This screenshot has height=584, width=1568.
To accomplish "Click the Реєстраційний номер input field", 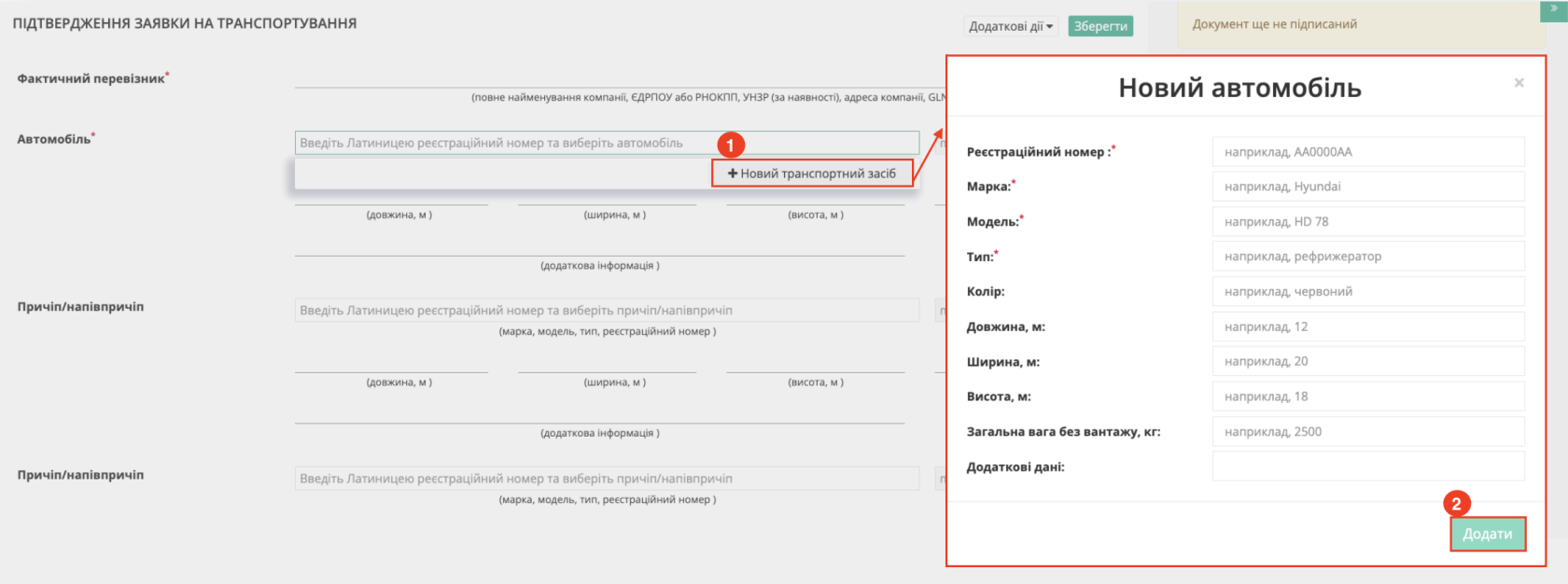I will pyautogui.click(x=1367, y=152).
